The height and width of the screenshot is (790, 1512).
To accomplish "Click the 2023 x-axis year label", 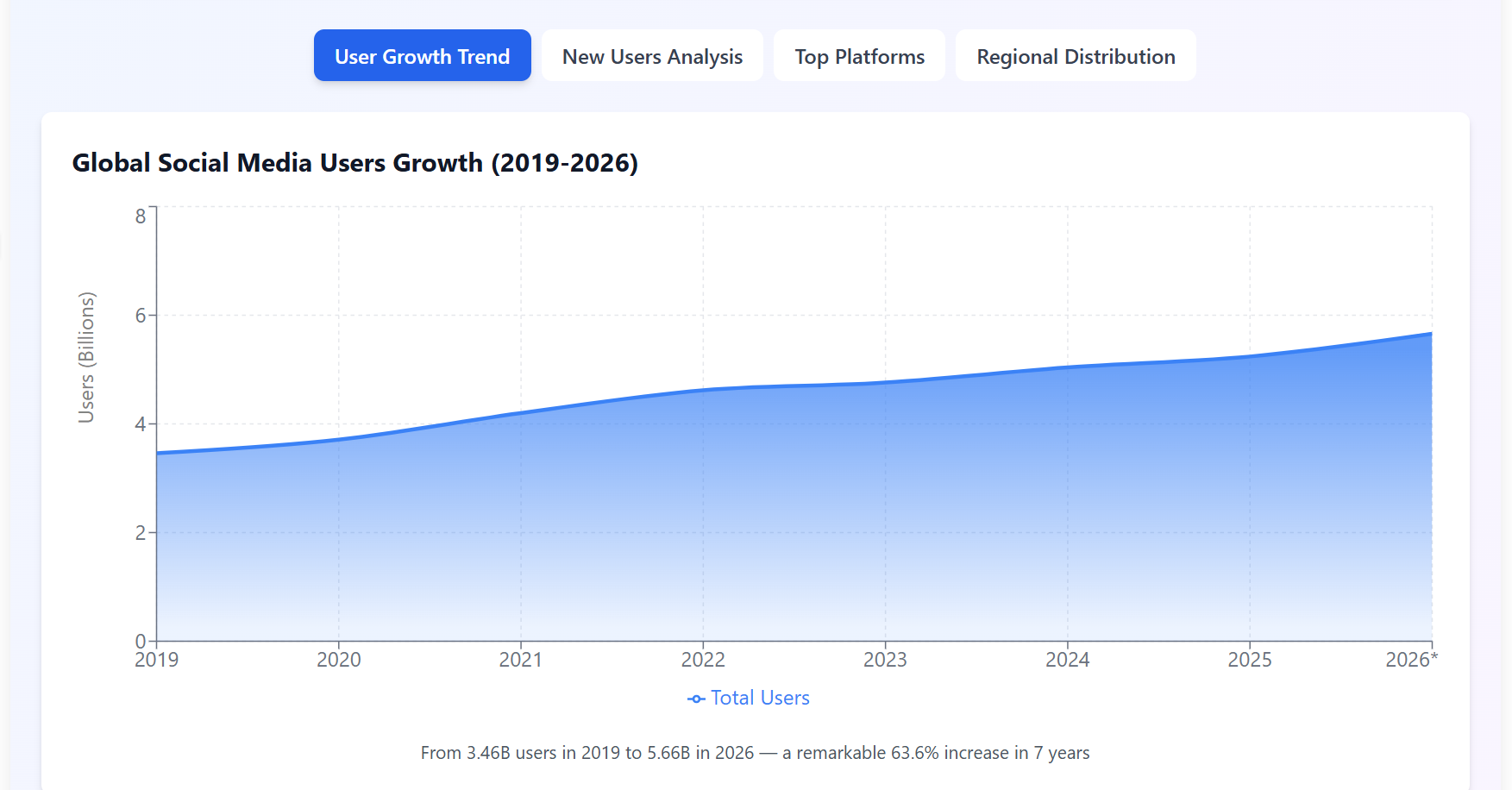I will coord(885,660).
